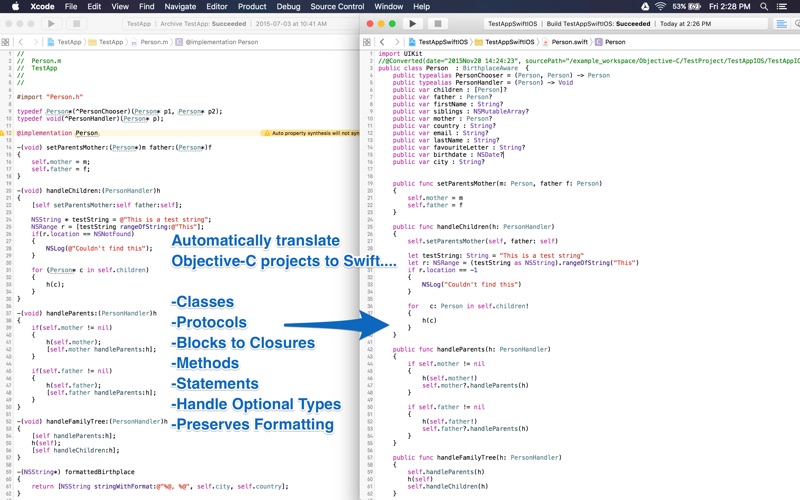Select TestApp project in left jump bar

(x=65, y=42)
